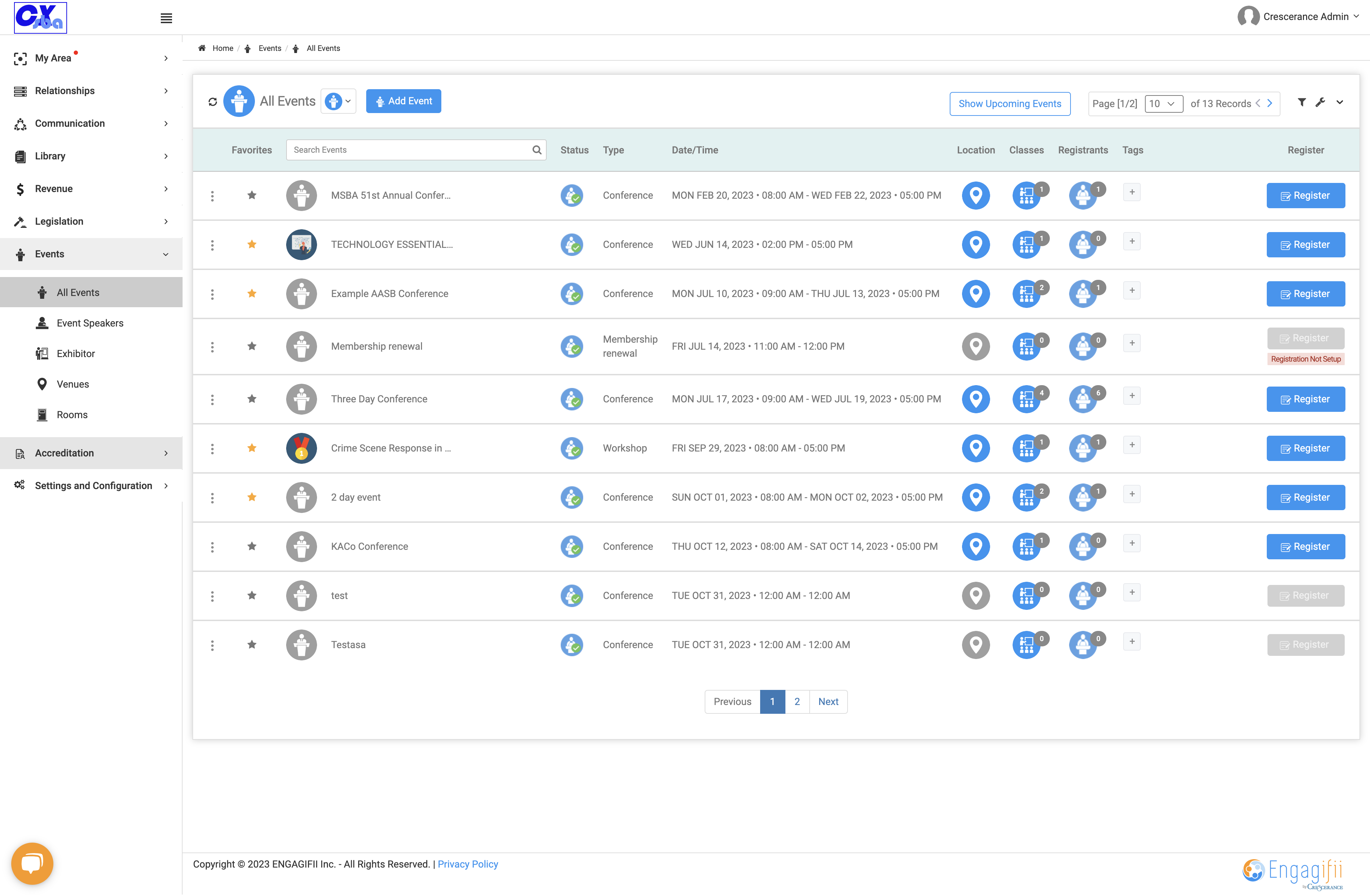Click Home in the breadcrumb

[x=222, y=48]
